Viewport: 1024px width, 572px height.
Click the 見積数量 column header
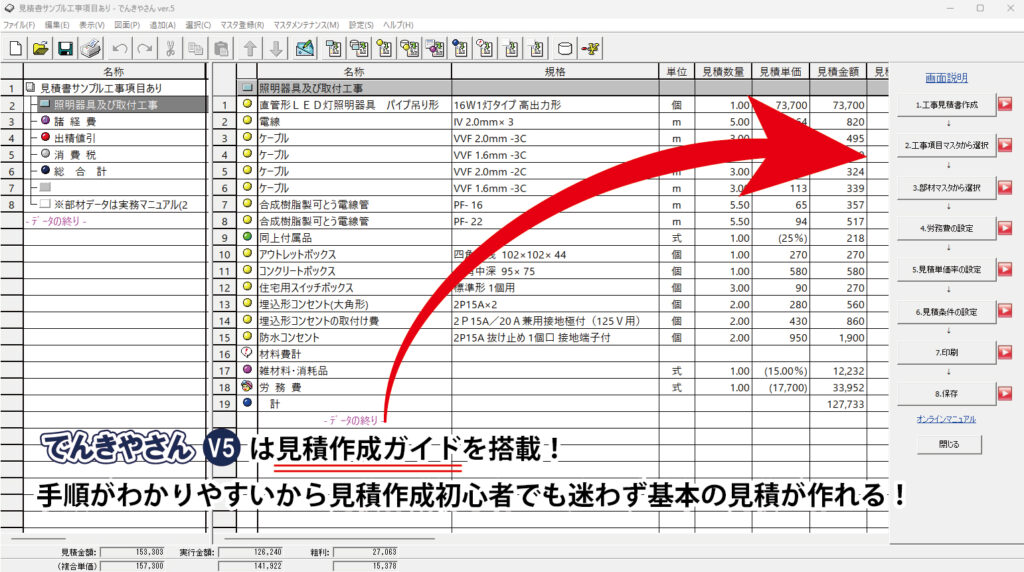723,71
